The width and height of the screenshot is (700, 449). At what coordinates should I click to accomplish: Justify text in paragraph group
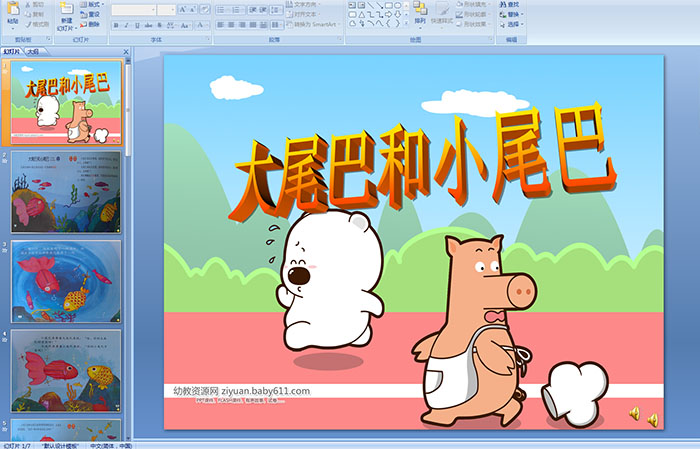(x=253, y=25)
